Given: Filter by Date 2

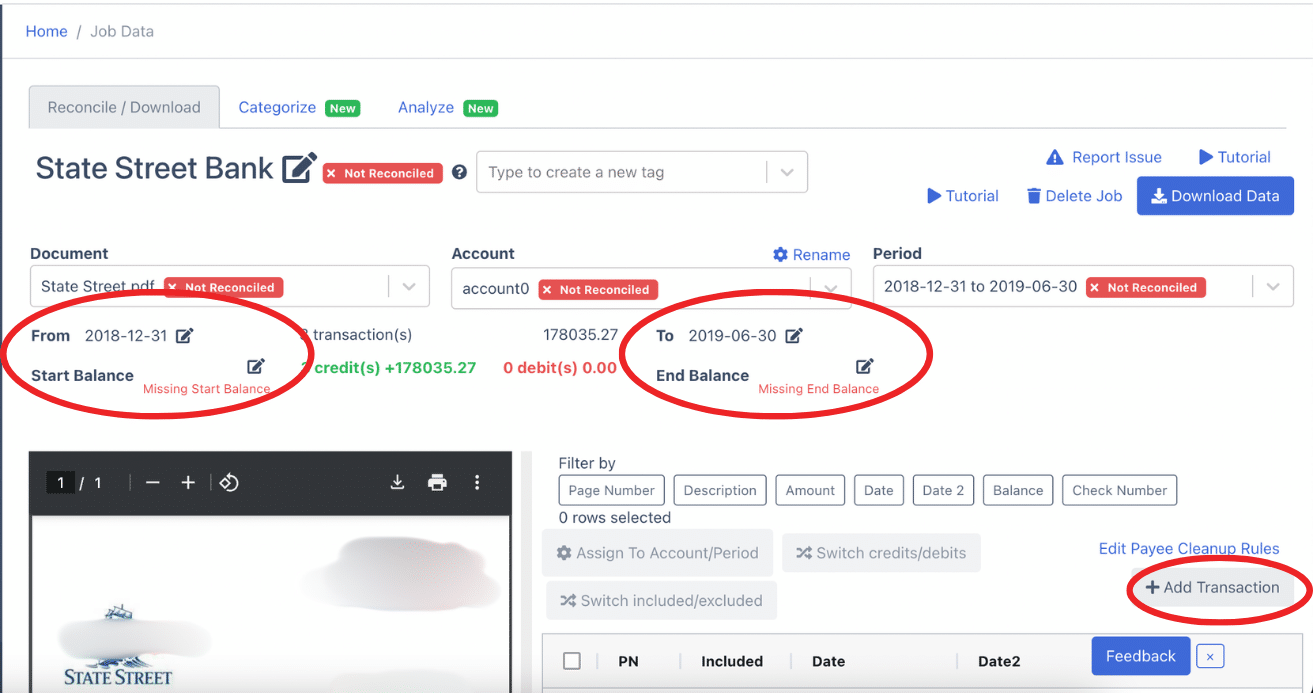Looking at the screenshot, I should 943,490.
